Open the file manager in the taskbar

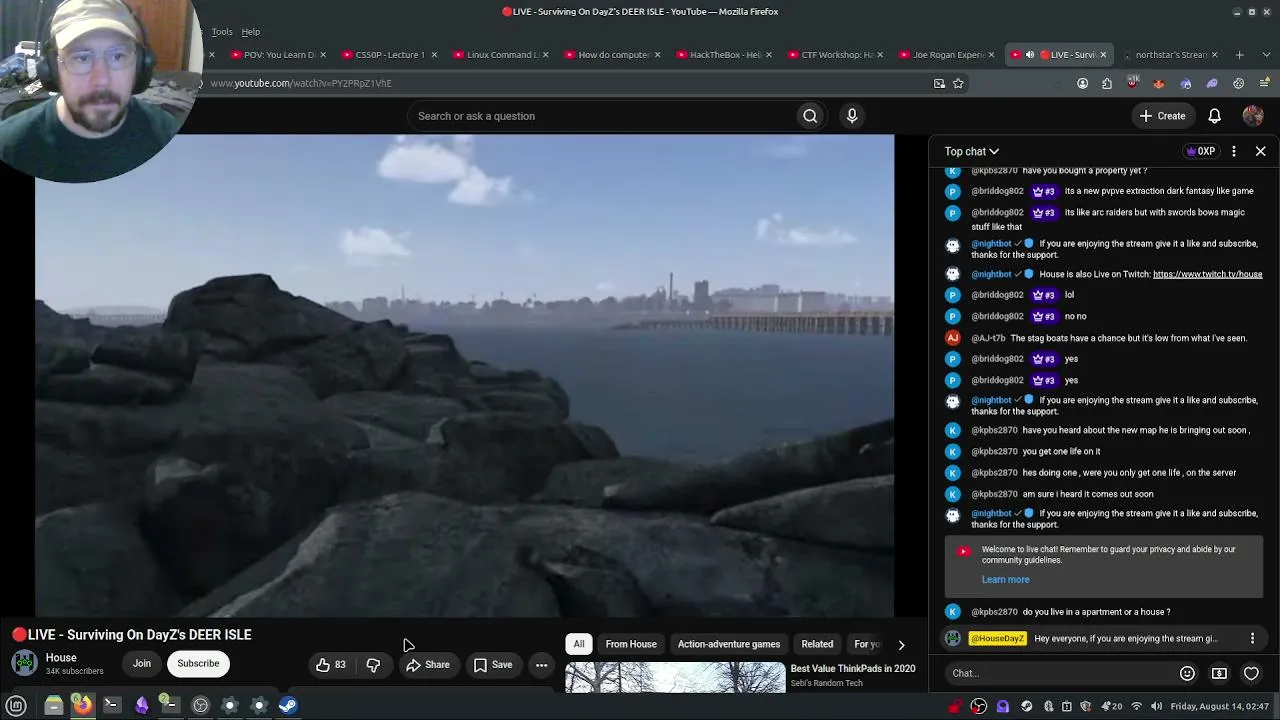[53, 705]
